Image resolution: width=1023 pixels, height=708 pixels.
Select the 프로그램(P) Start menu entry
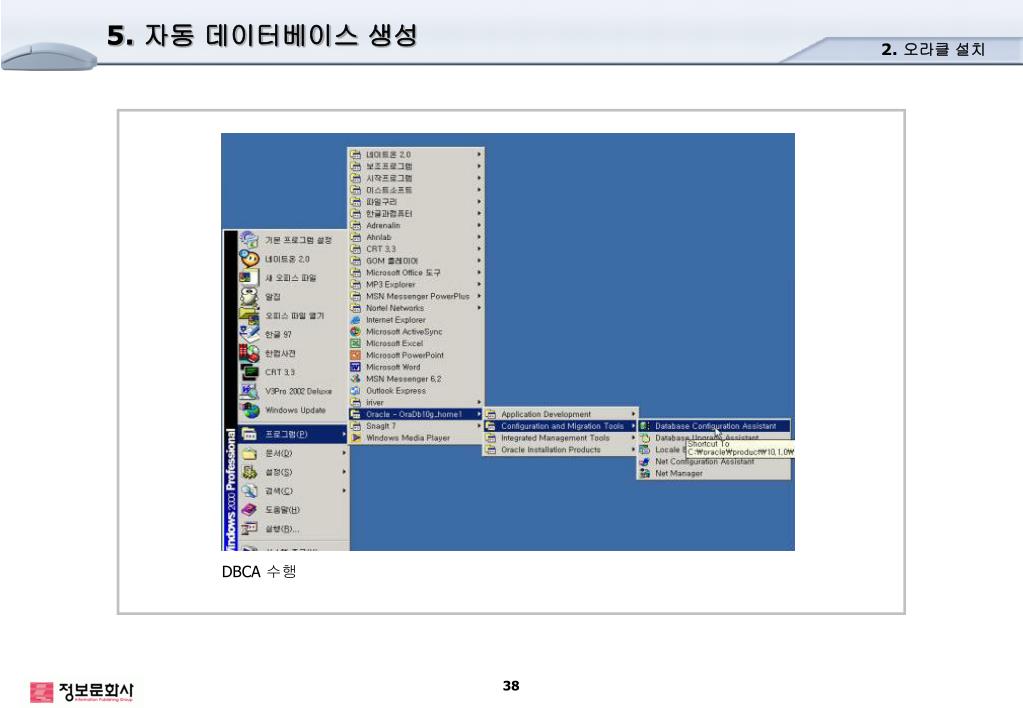point(292,434)
